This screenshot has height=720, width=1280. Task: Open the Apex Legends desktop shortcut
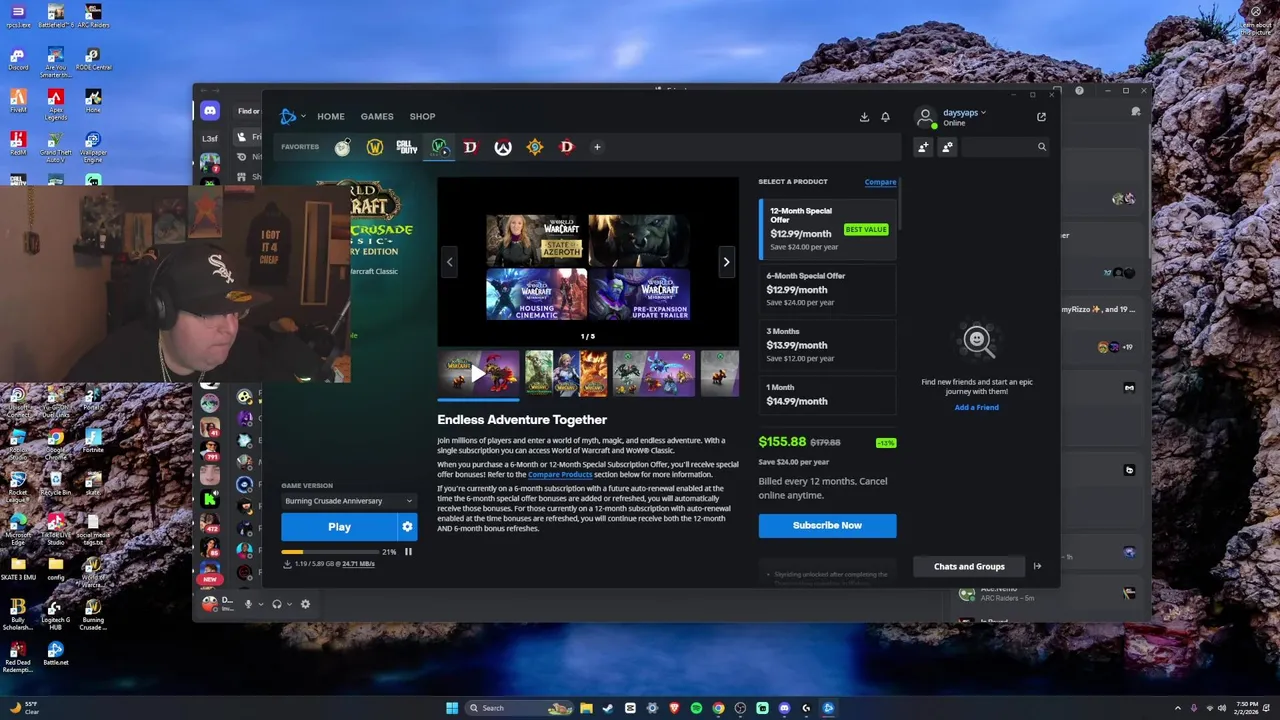pyautogui.click(x=55, y=104)
